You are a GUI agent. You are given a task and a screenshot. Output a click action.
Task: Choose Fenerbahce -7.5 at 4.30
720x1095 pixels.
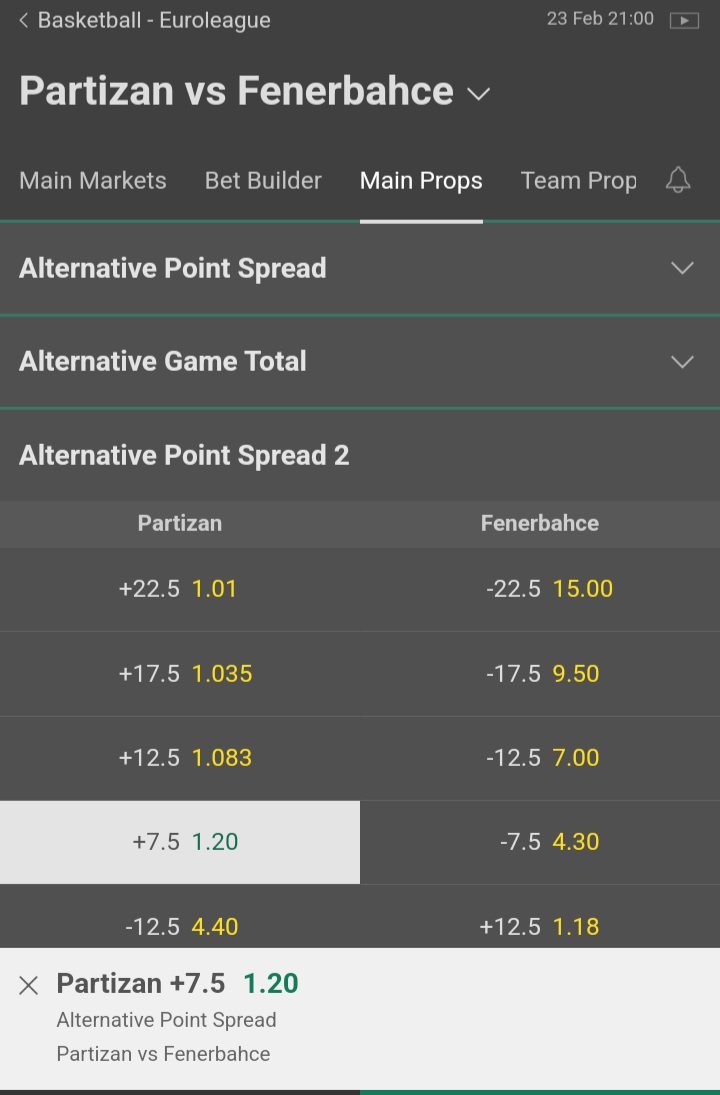point(540,842)
